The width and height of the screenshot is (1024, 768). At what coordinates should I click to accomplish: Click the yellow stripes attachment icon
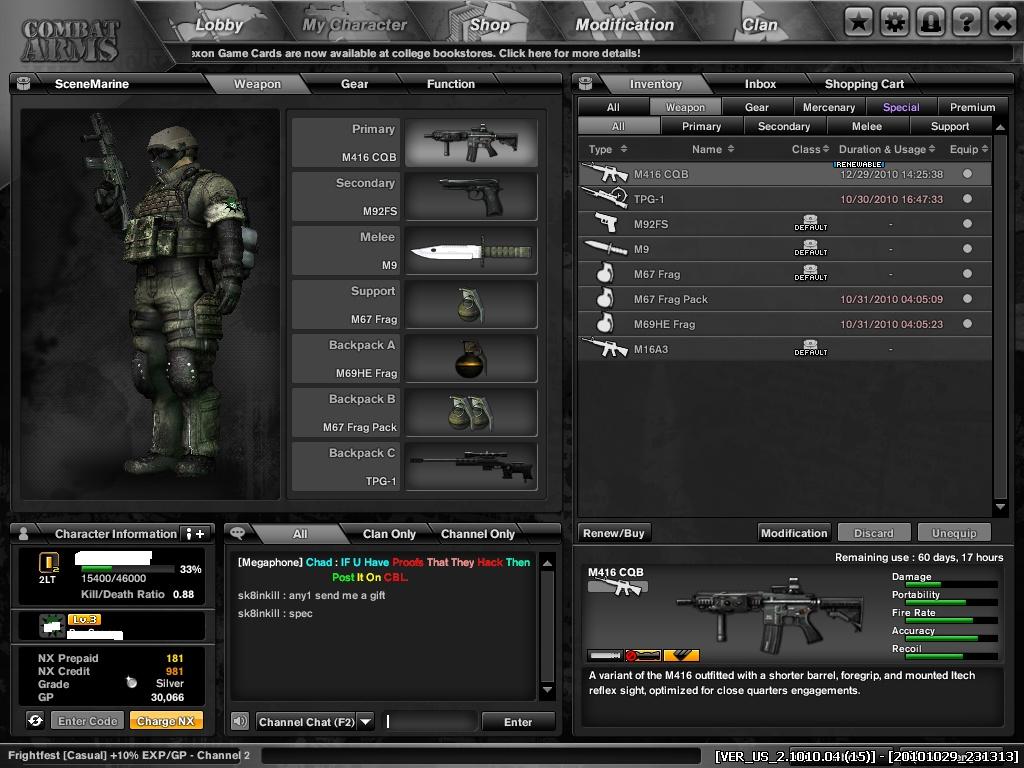pyautogui.click(x=681, y=655)
